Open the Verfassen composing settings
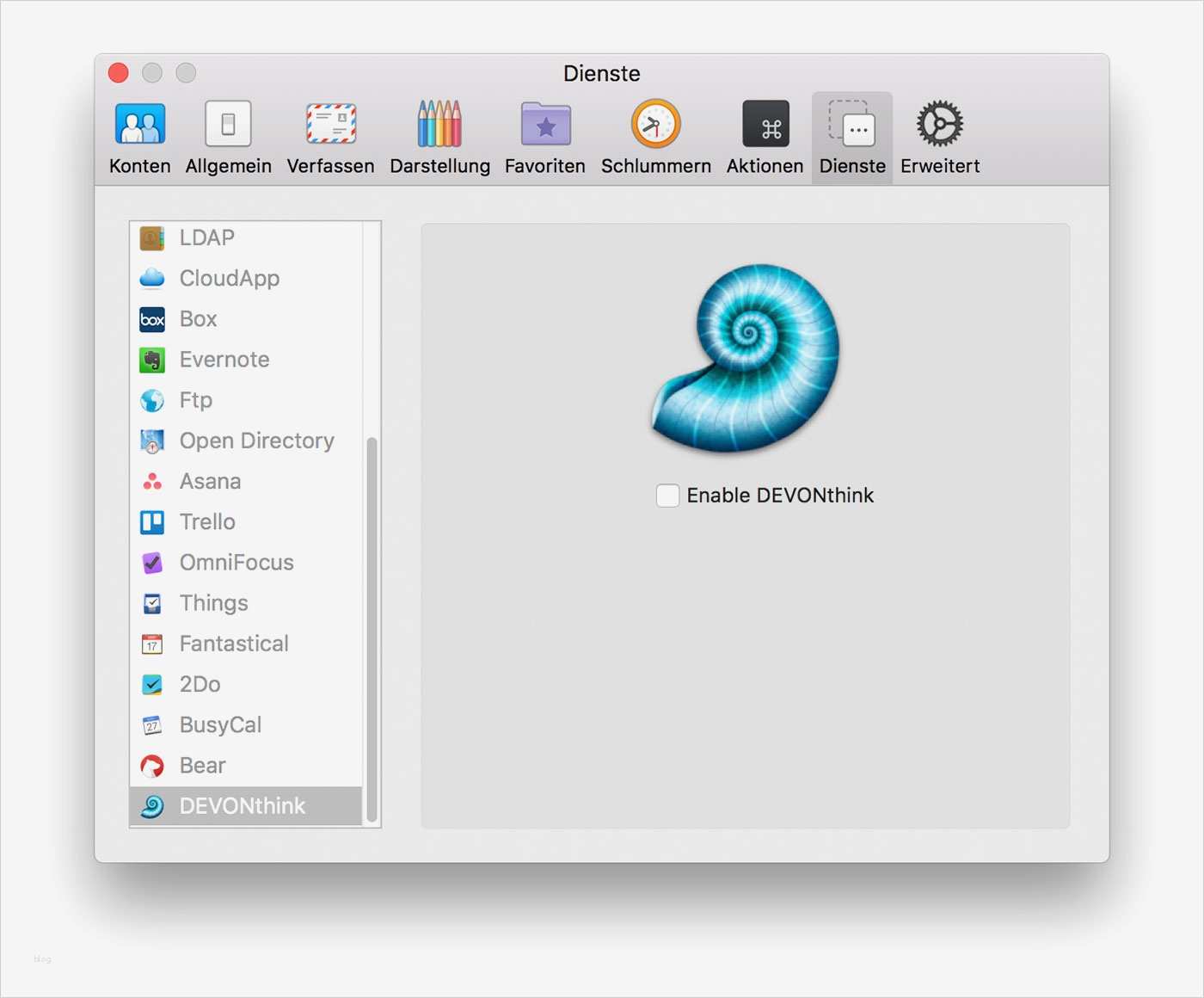This screenshot has width=1204, height=998. click(330, 136)
